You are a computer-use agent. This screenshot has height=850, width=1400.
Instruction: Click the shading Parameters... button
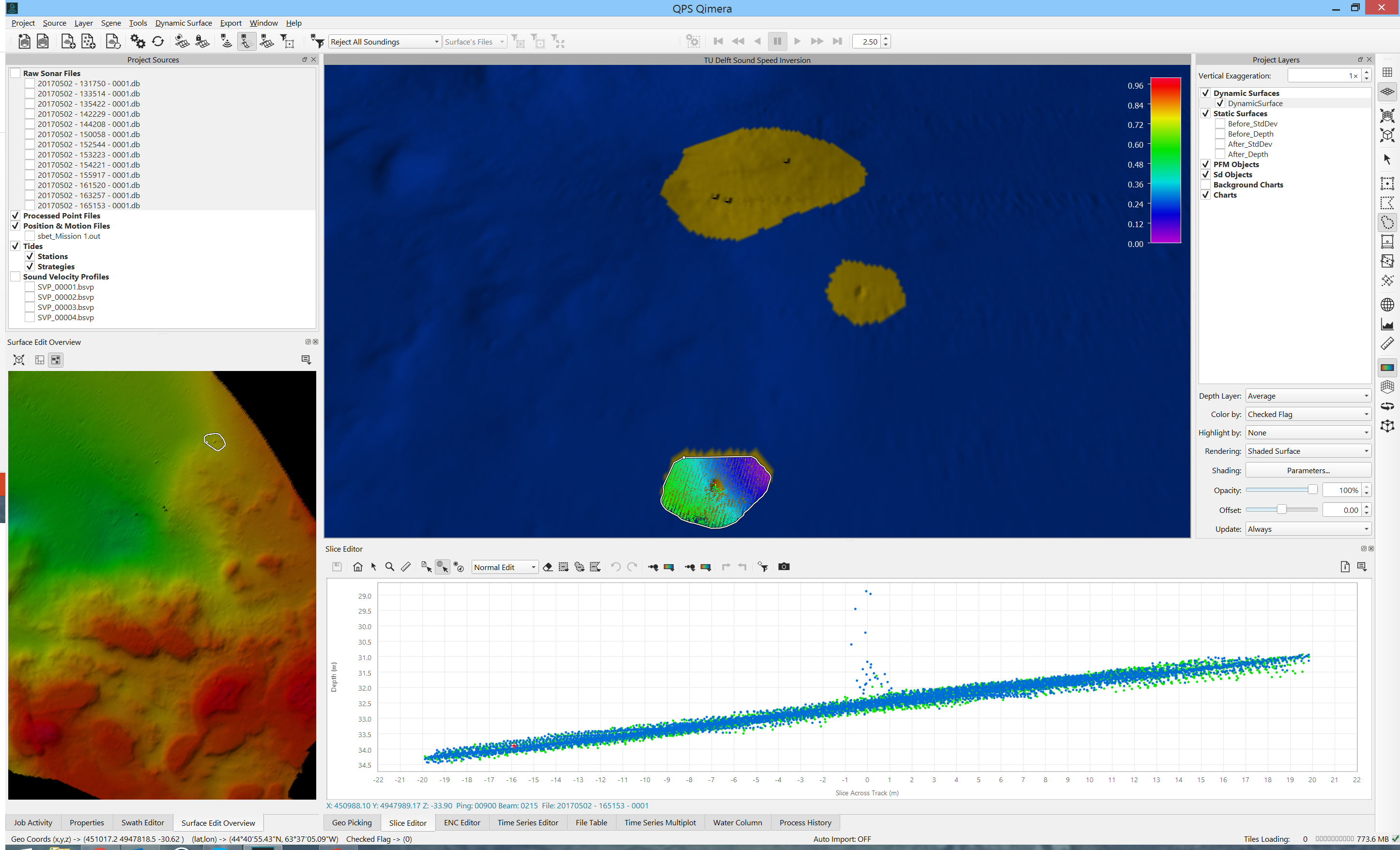point(1308,470)
